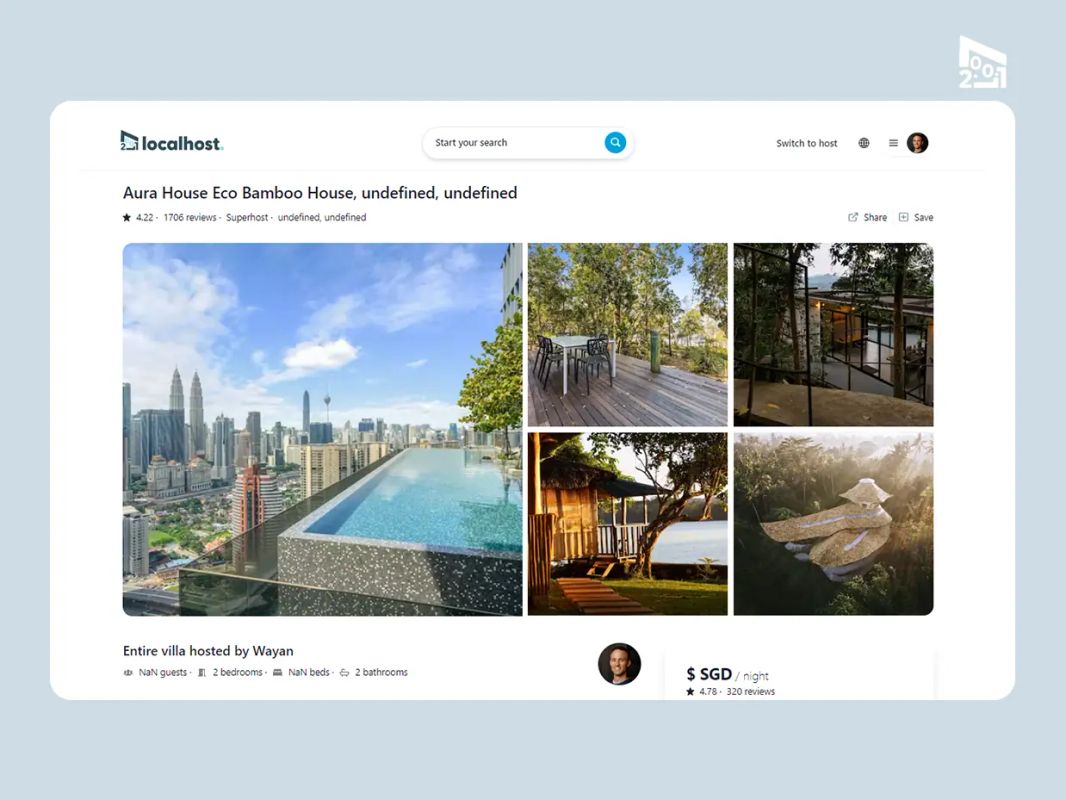Click host Wayan's profile picture
This screenshot has width=1066, height=800.
click(619, 663)
